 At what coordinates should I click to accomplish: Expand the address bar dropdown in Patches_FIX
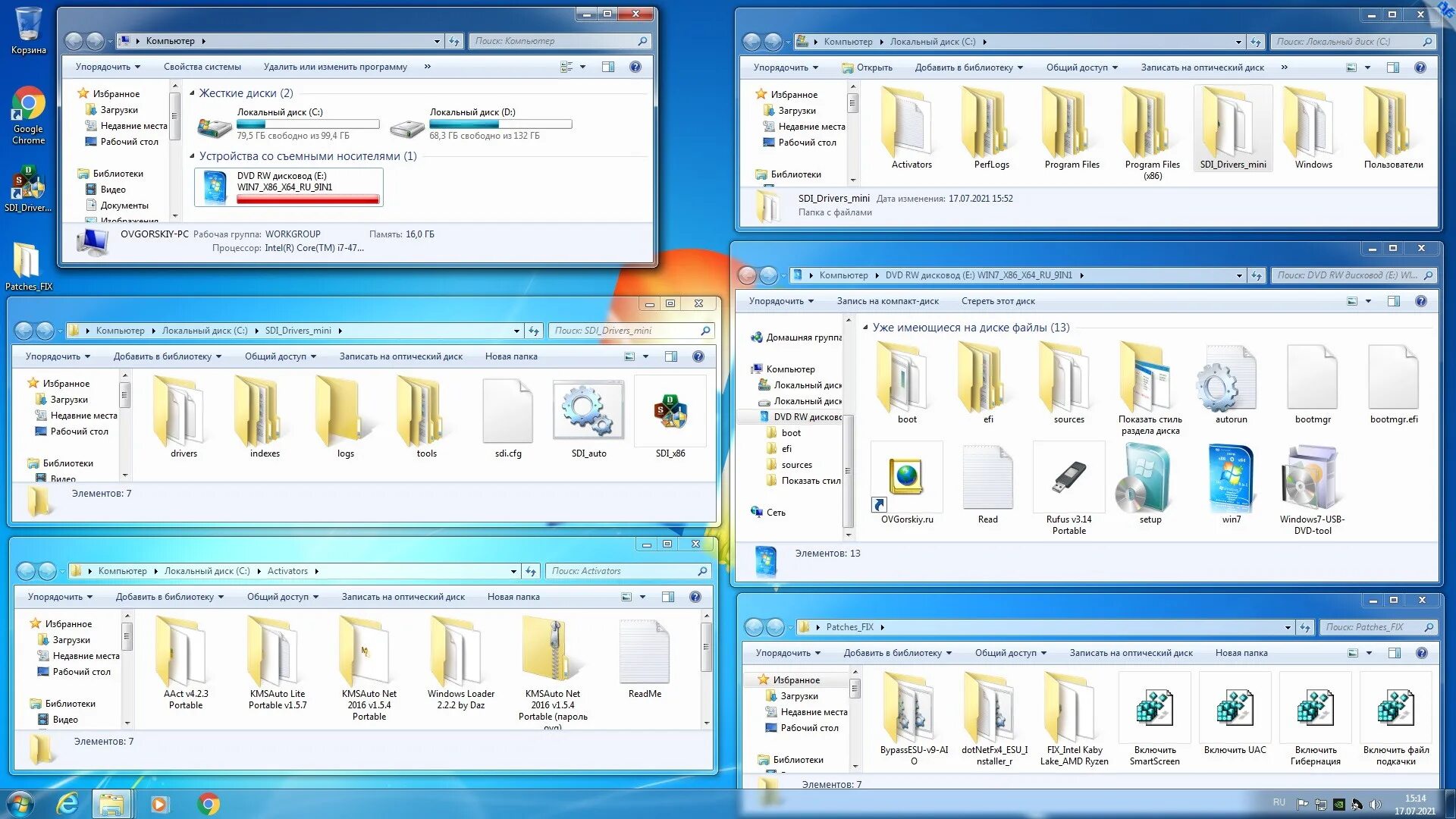1288,627
